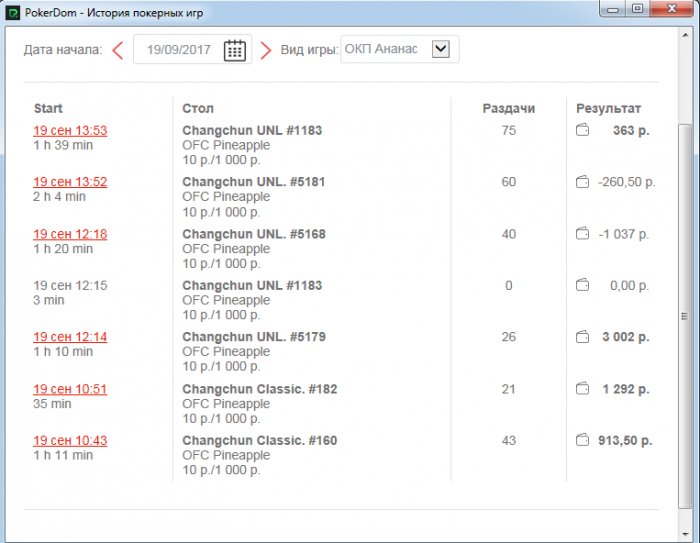Click the 21 hands count
Viewport: 700px width, 543px height.
click(508, 389)
